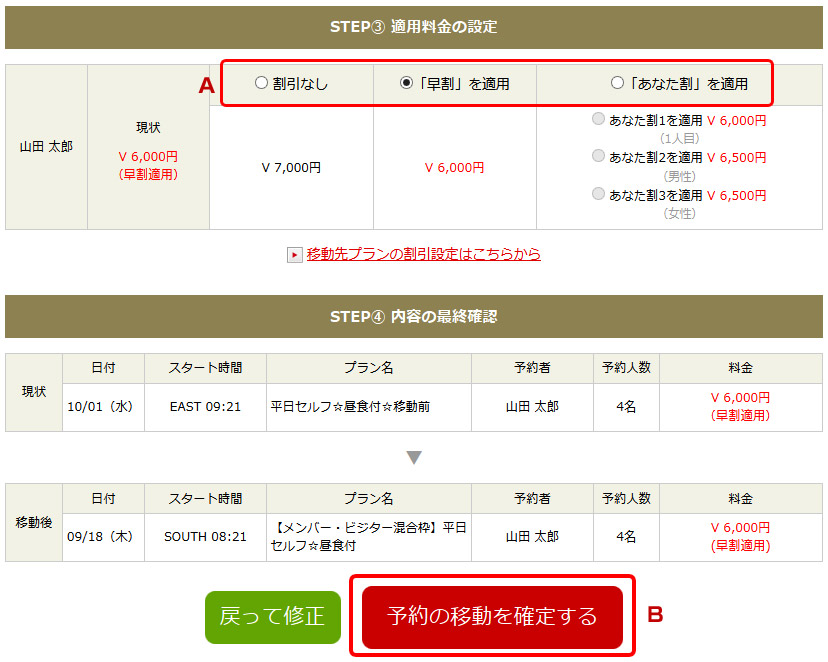The image size is (828, 662).
Task: Select the 割引なし radio button
Action: pyautogui.click(x=261, y=83)
